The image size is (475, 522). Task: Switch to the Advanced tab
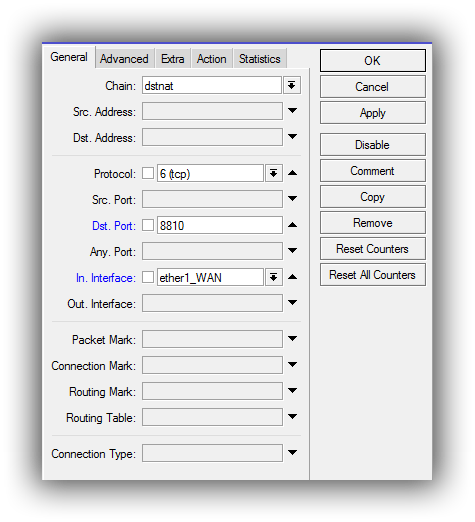pos(124,59)
